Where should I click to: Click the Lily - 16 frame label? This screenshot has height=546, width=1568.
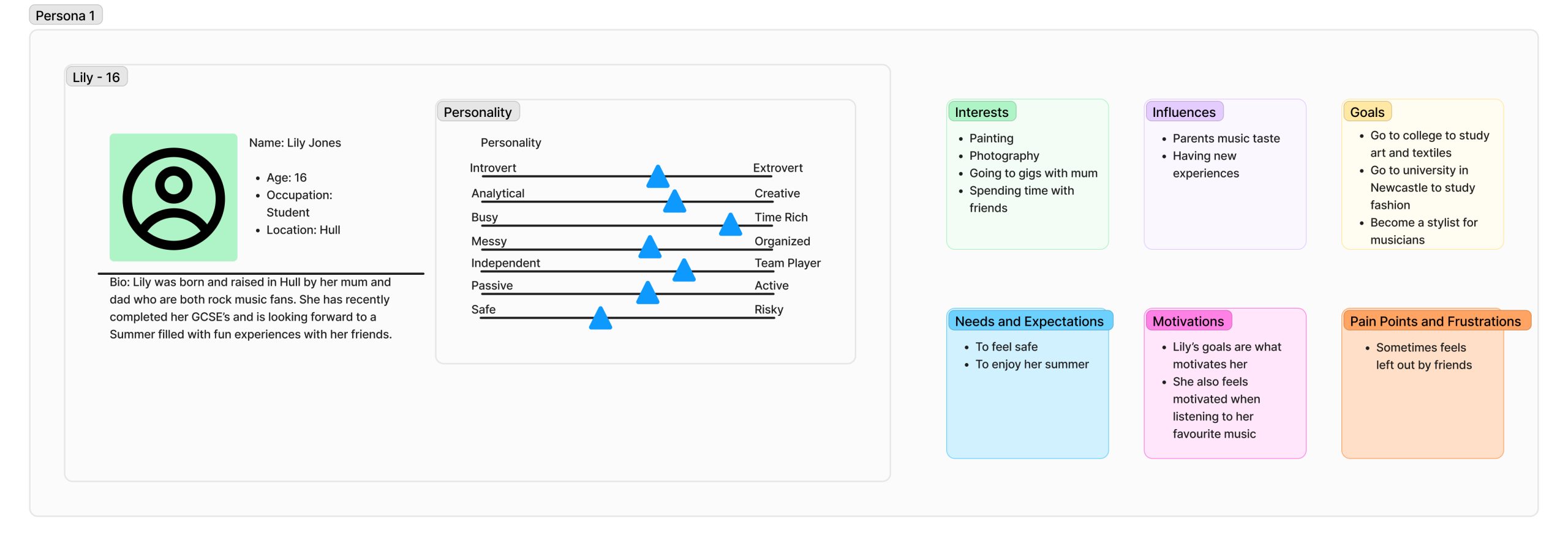click(x=96, y=77)
